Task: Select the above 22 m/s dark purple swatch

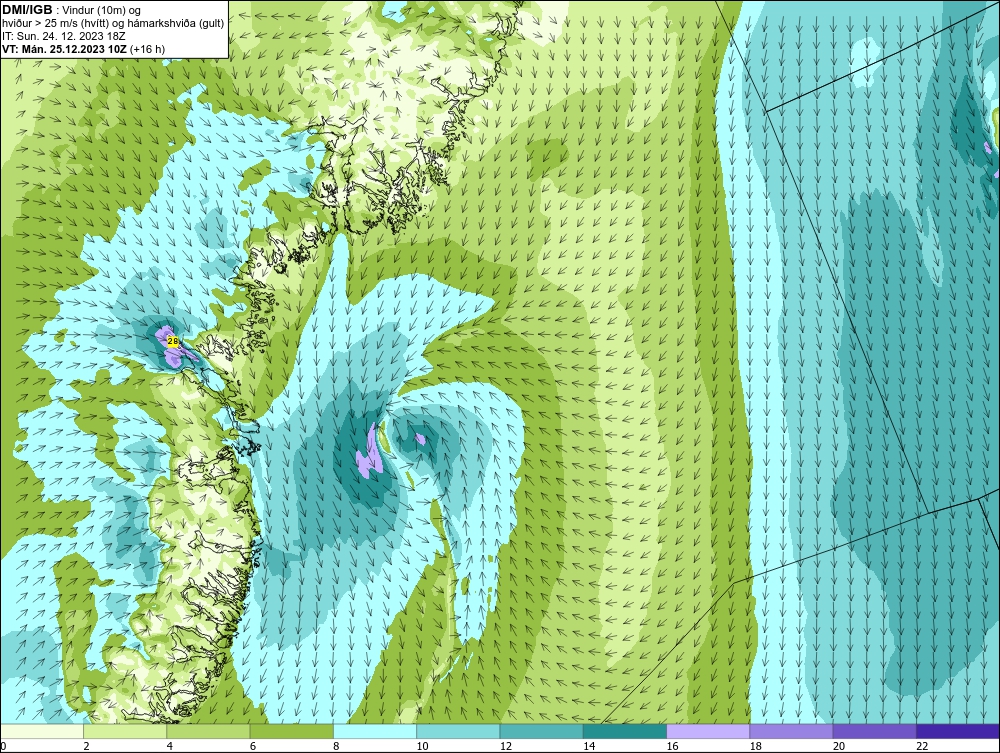Action: coord(958,731)
